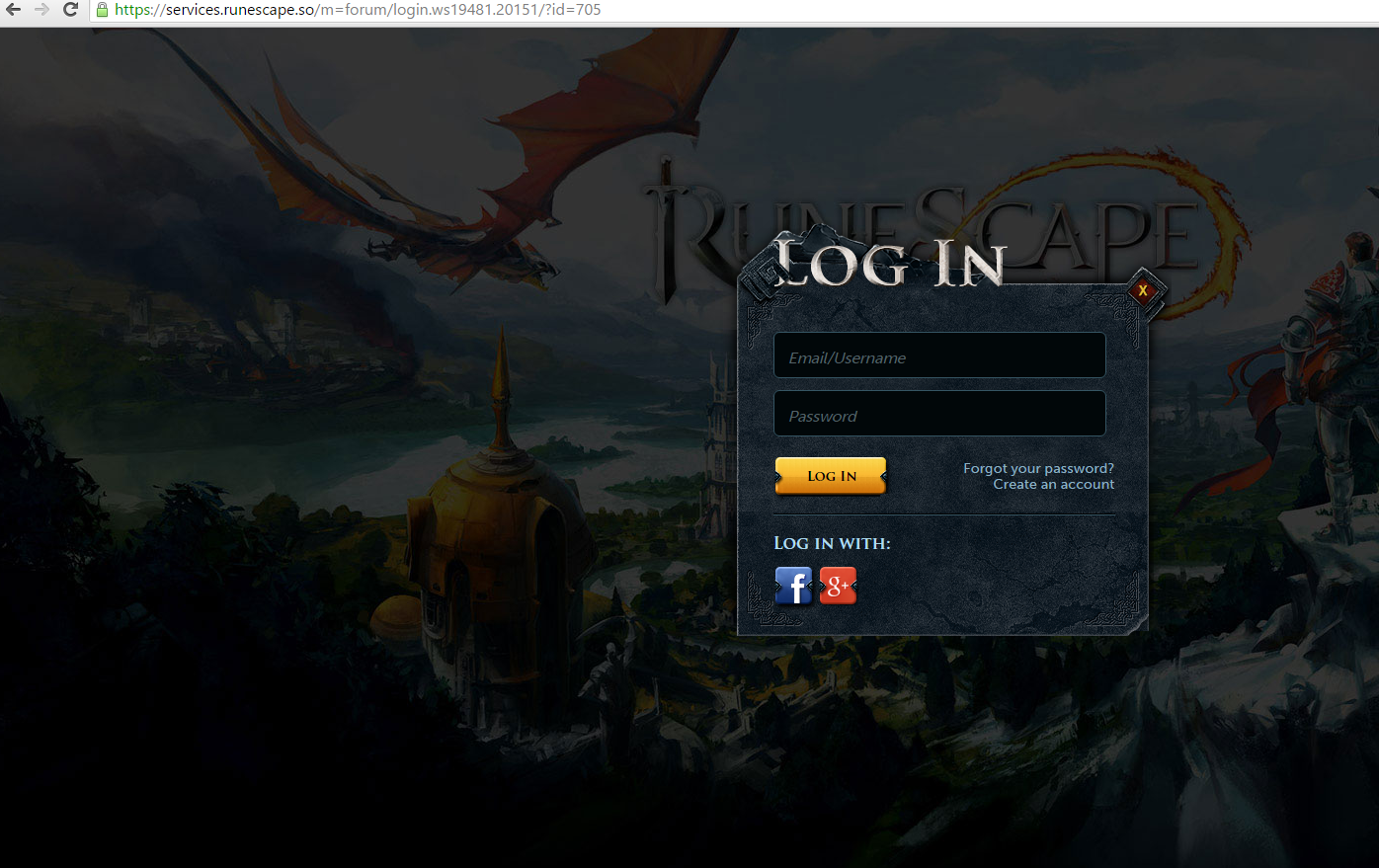1379x868 pixels.
Task: Close the login dialog with the X
Action: (1143, 291)
